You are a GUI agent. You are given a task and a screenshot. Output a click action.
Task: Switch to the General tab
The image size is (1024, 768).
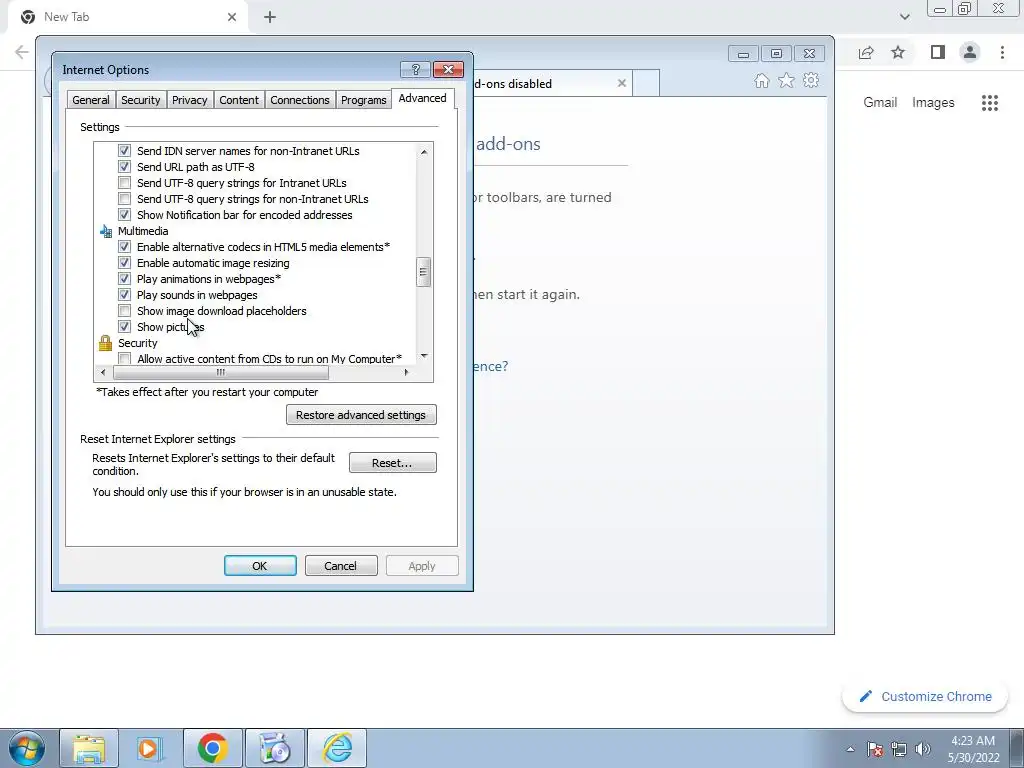[91, 100]
